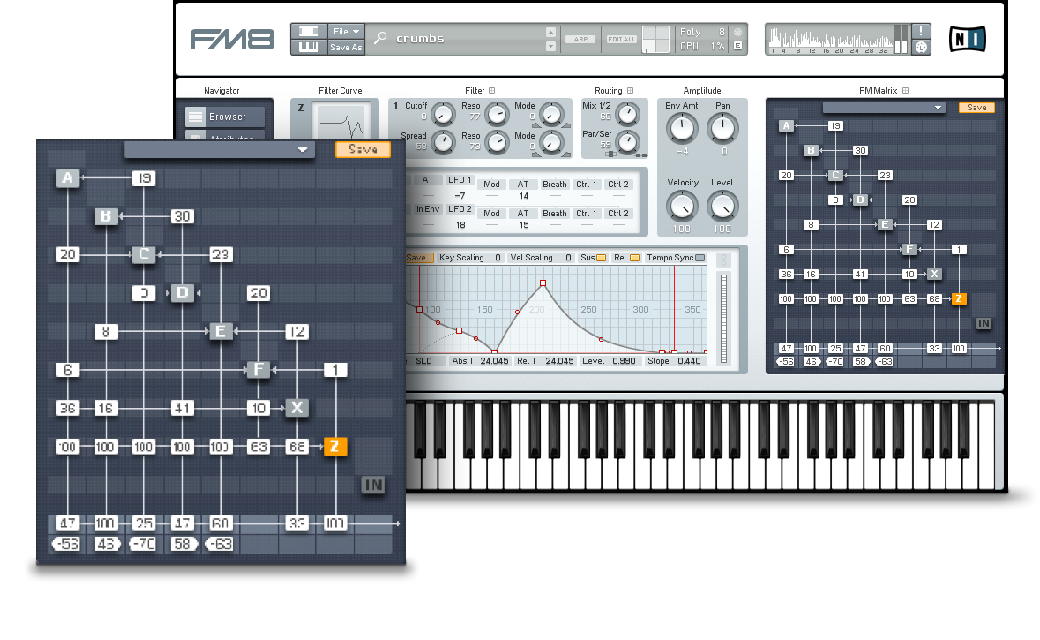Adjust the Level knob
The image size is (1040, 640).
(723, 206)
